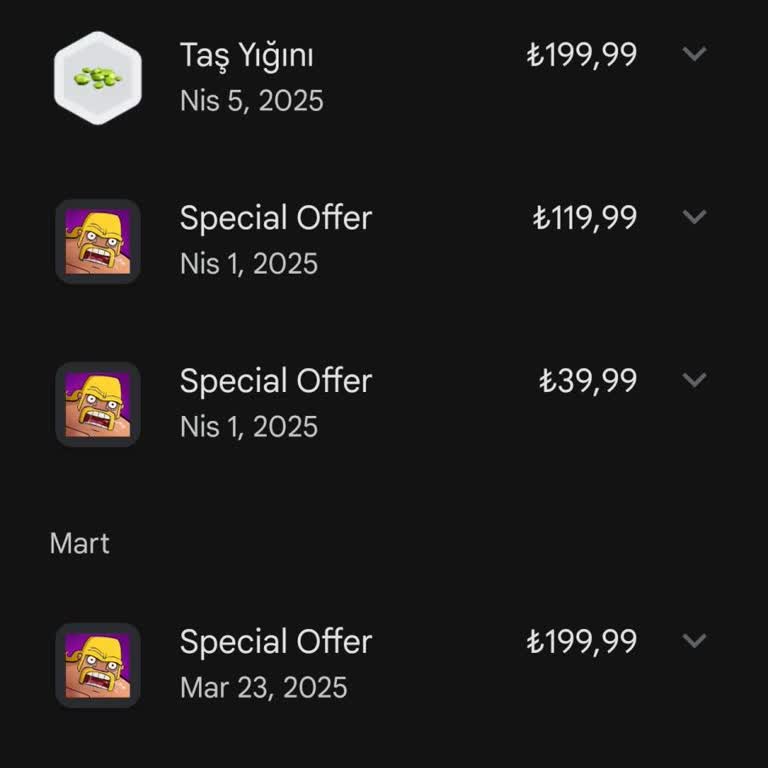Open the Special Offer title dated Mar 23
768x768 pixels.
coord(275,642)
